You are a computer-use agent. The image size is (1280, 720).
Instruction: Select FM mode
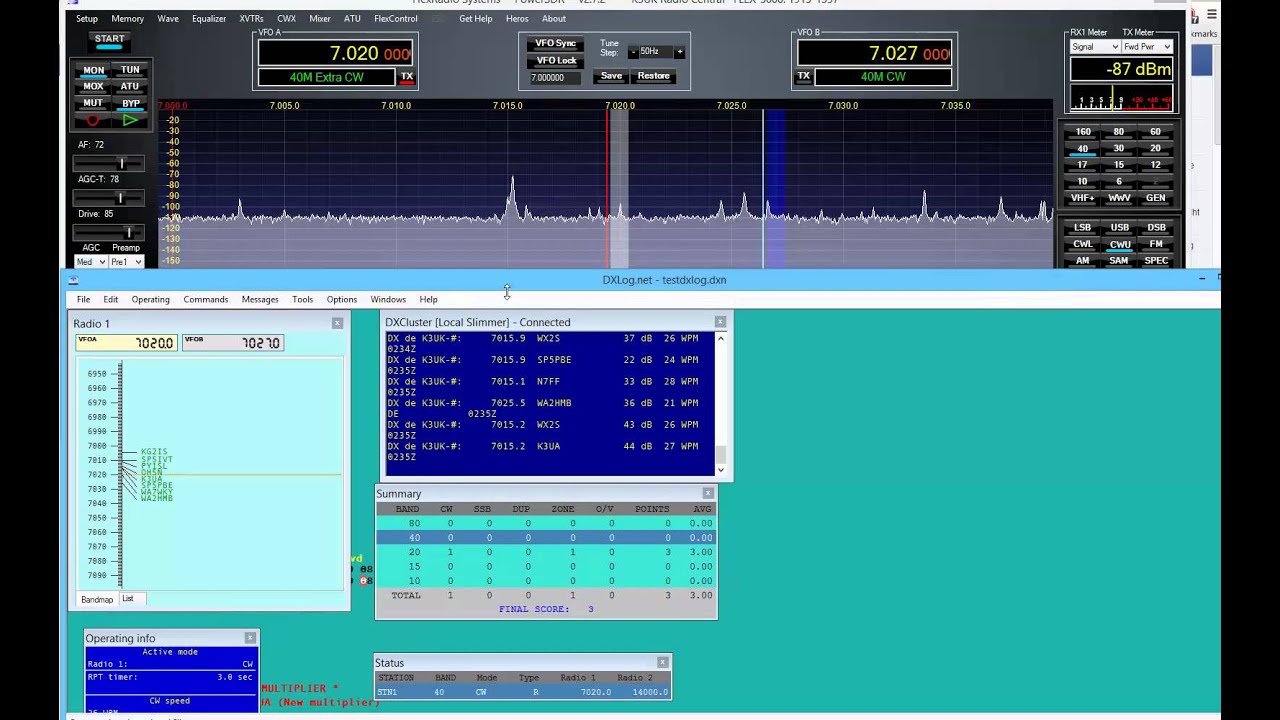[x=1155, y=244]
